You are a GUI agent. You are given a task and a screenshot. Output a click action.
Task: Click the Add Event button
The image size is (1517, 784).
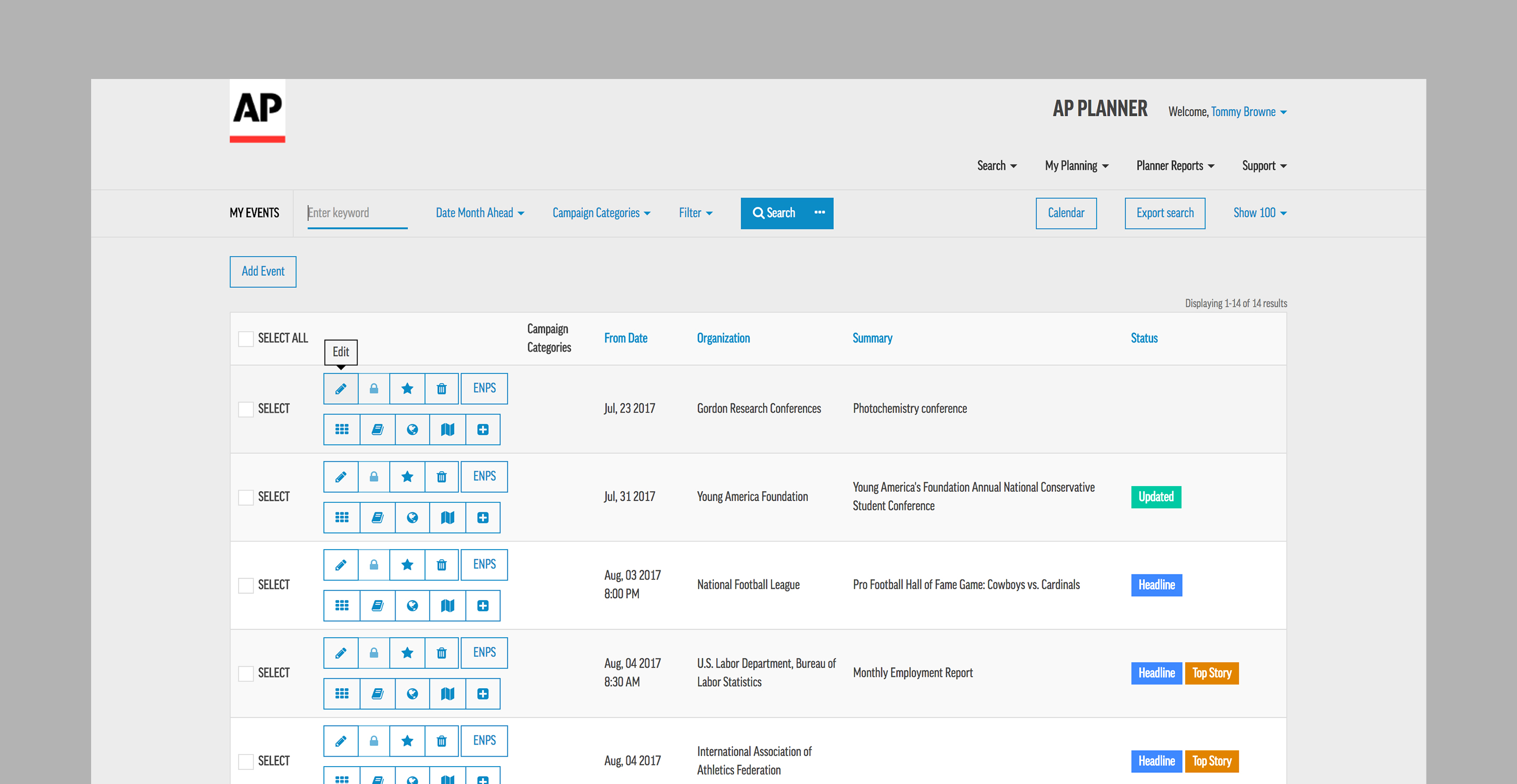(263, 272)
